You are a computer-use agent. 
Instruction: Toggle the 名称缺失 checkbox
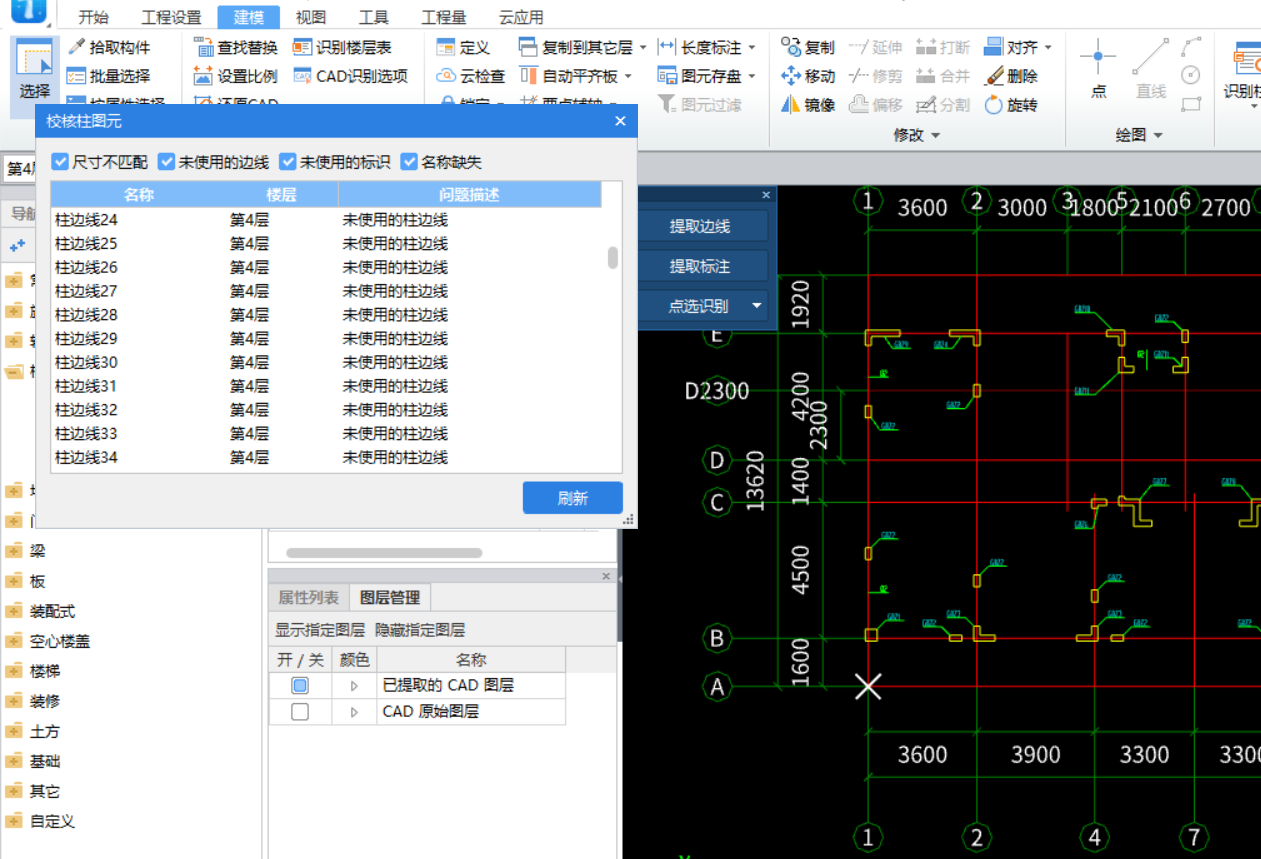[409, 161]
